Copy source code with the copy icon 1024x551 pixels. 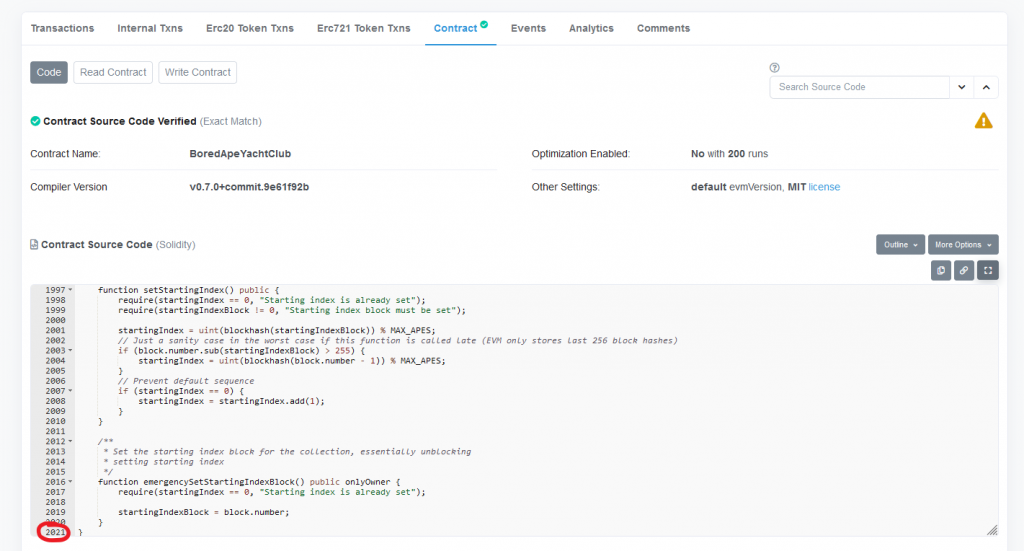pos(940,270)
